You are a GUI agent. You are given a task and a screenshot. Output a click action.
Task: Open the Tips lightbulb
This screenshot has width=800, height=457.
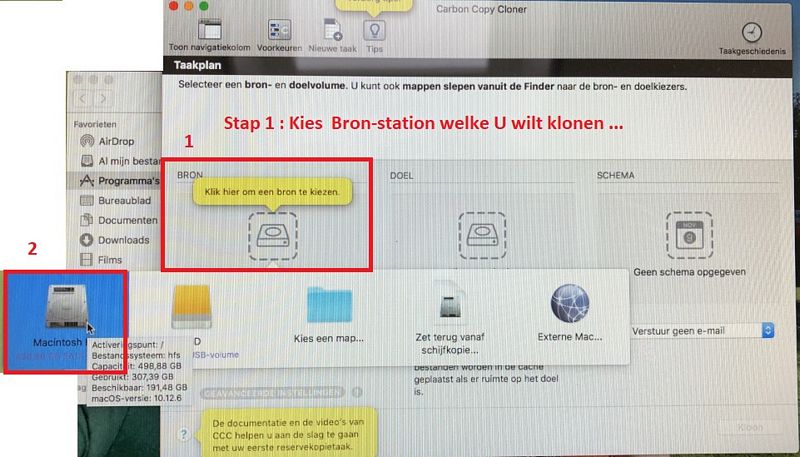(x=374, y=36)
